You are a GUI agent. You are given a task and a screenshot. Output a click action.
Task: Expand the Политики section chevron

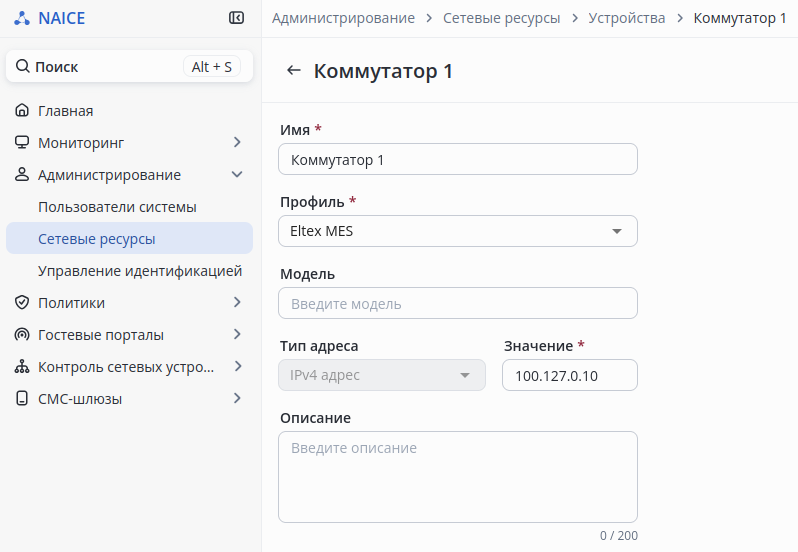point(237,303)
